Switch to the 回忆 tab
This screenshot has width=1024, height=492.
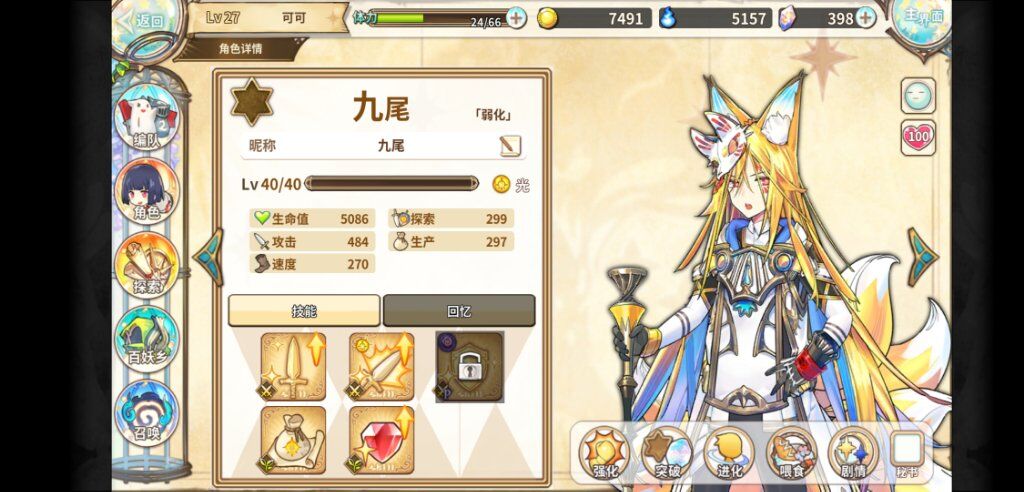coord(459,310)
